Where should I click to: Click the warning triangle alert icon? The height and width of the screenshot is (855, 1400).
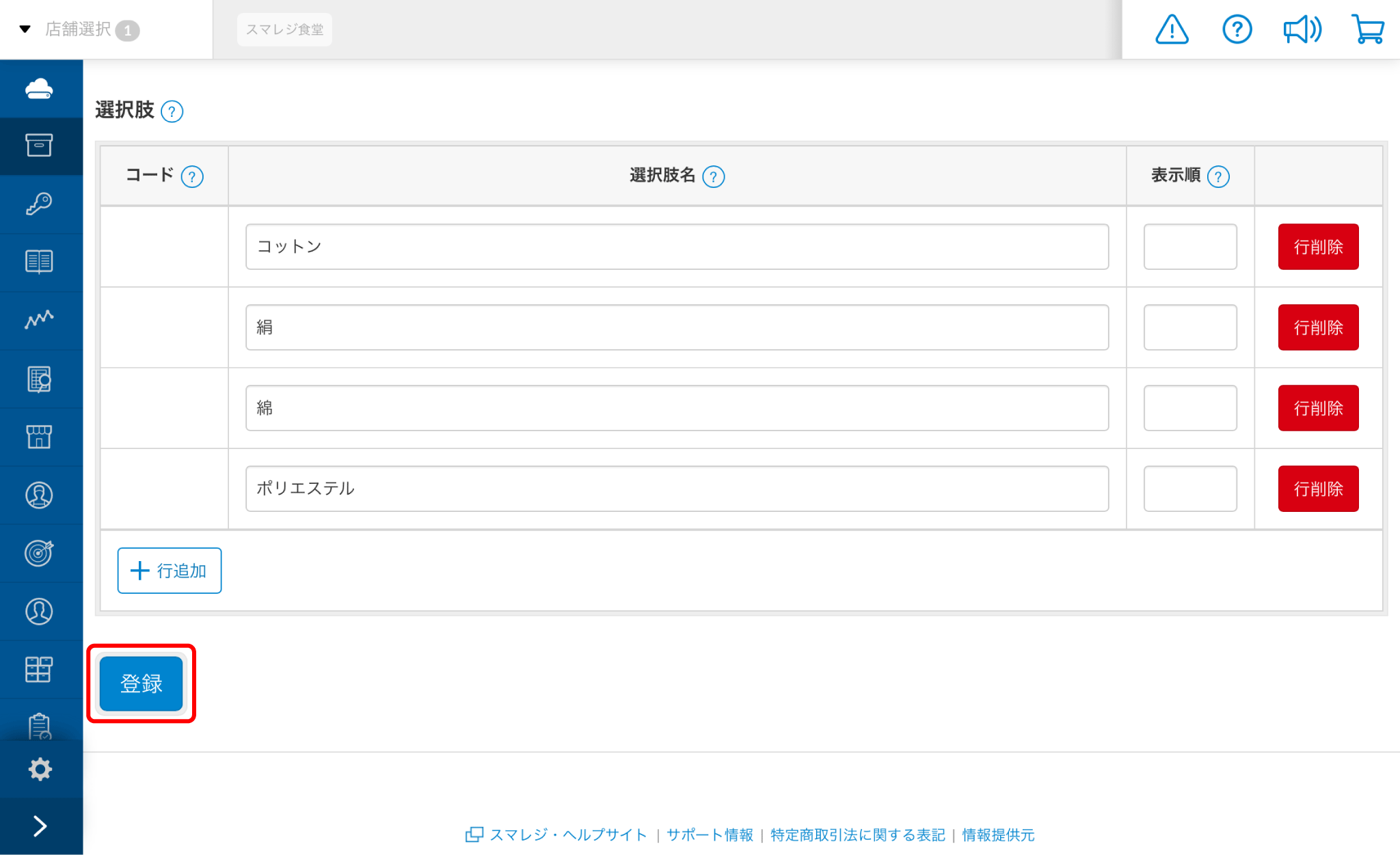click(x=1172, y=29)
